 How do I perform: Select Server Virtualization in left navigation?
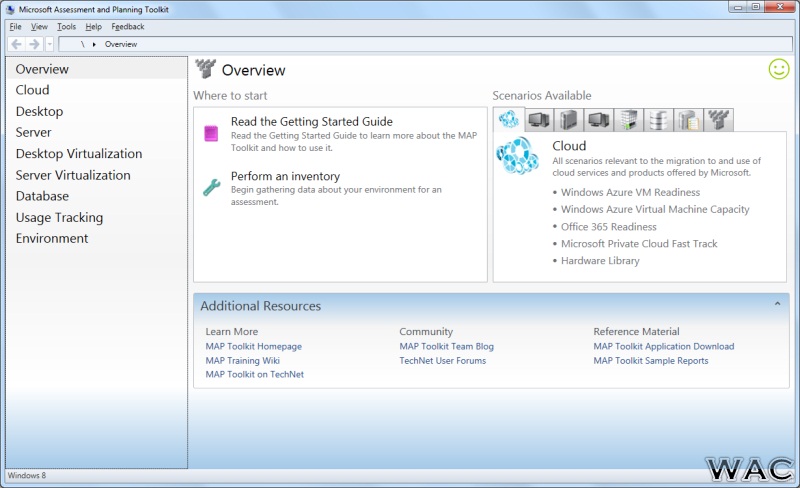pyautogui.click(x=97, y=175)
